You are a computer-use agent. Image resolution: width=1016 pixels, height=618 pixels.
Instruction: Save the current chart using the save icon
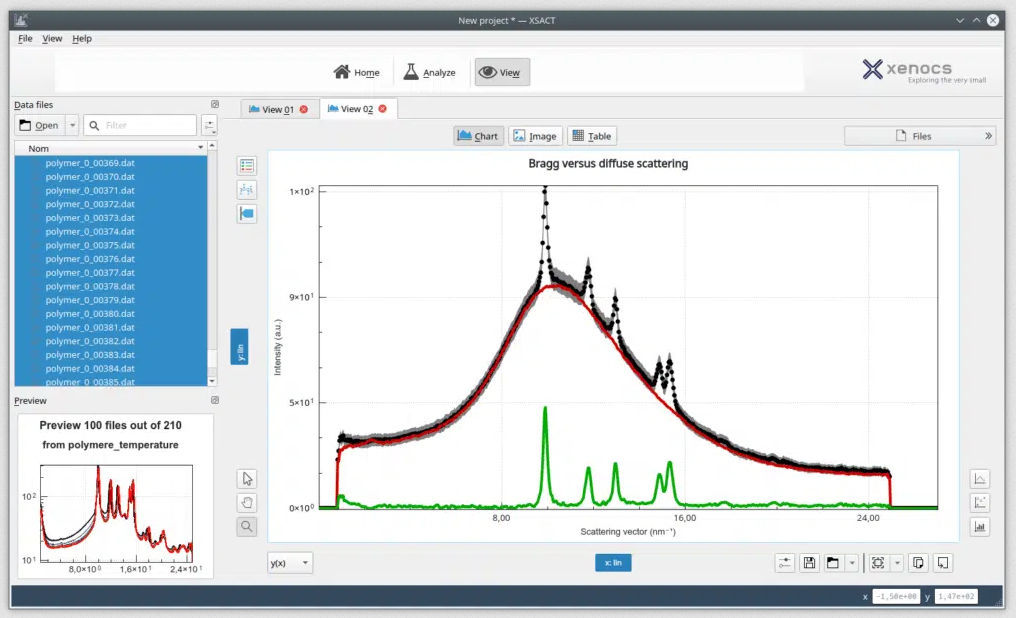pos(808,562)
